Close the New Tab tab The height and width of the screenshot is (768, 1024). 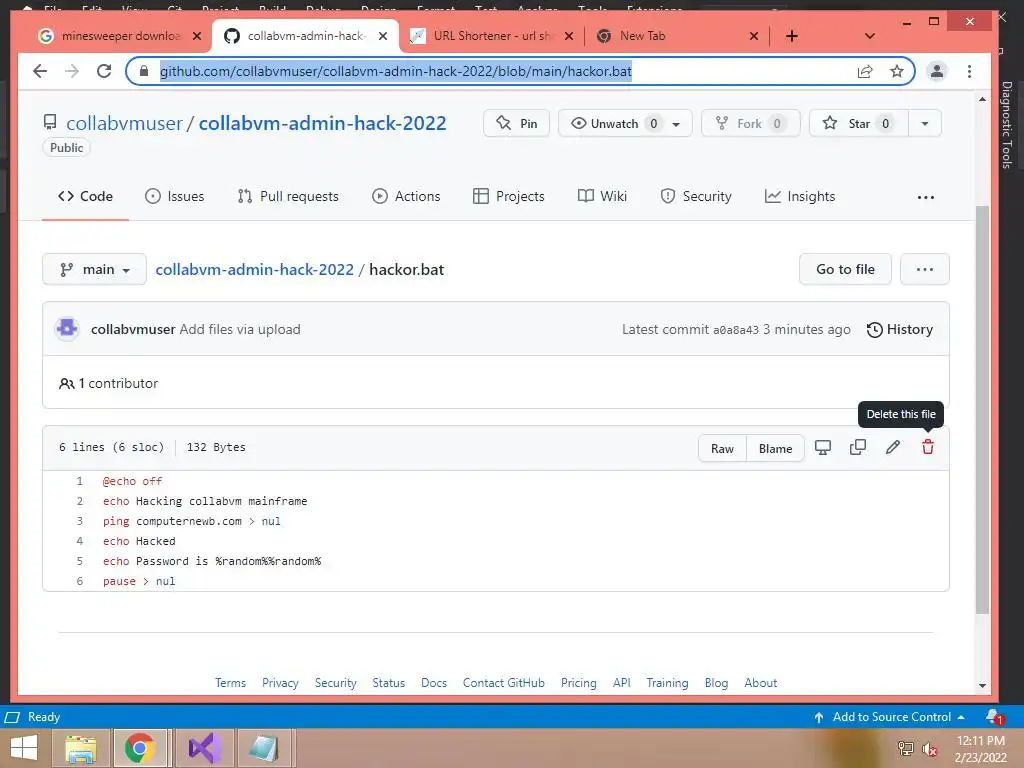[754, 36]
